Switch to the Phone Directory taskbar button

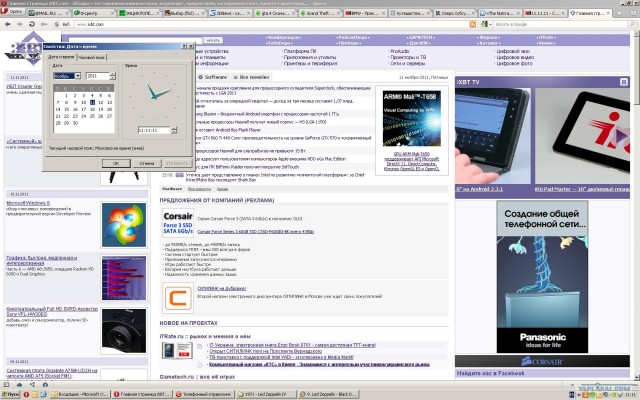[x=204, y=394]
